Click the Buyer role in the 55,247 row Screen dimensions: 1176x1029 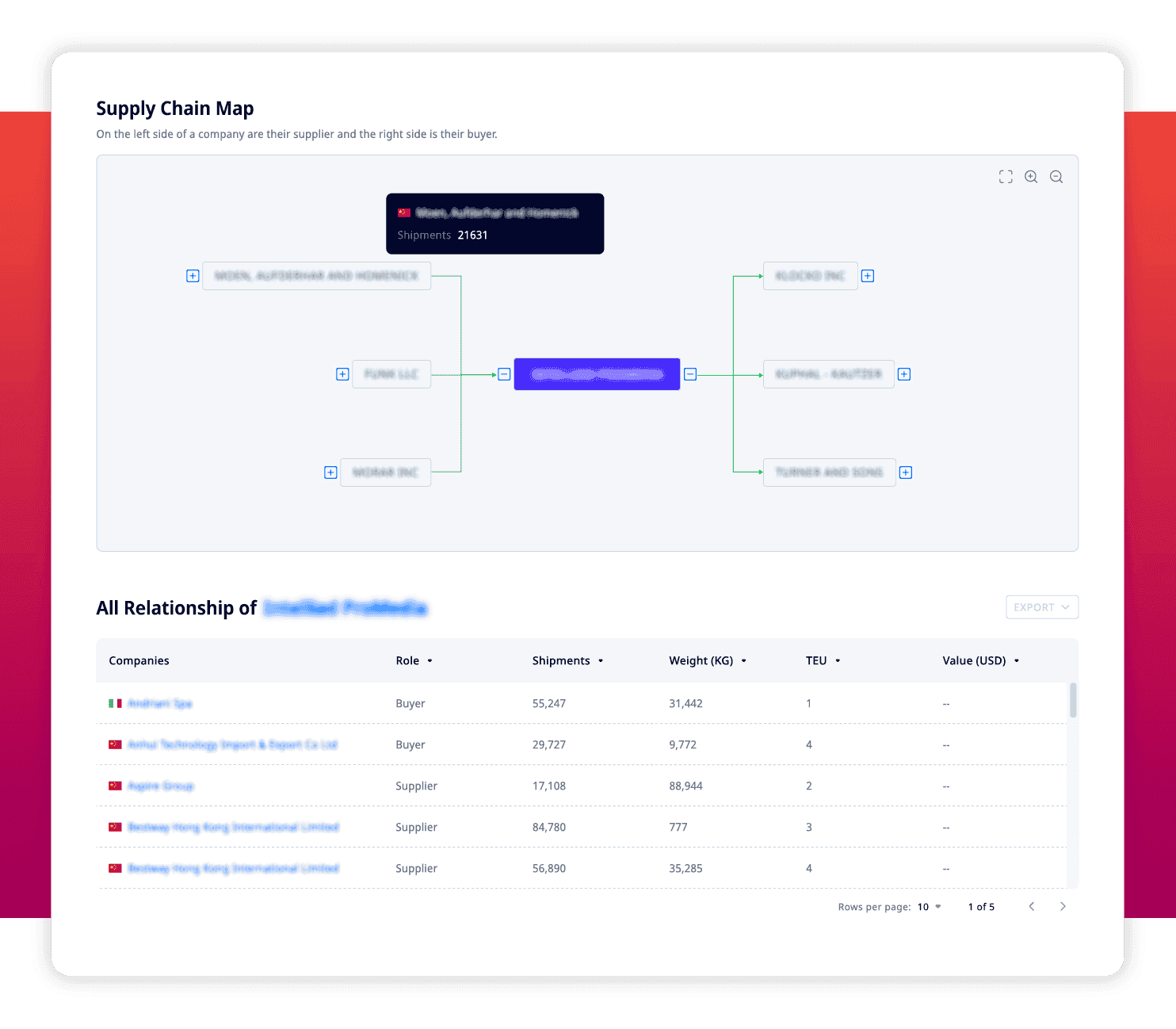pos(410,703)
